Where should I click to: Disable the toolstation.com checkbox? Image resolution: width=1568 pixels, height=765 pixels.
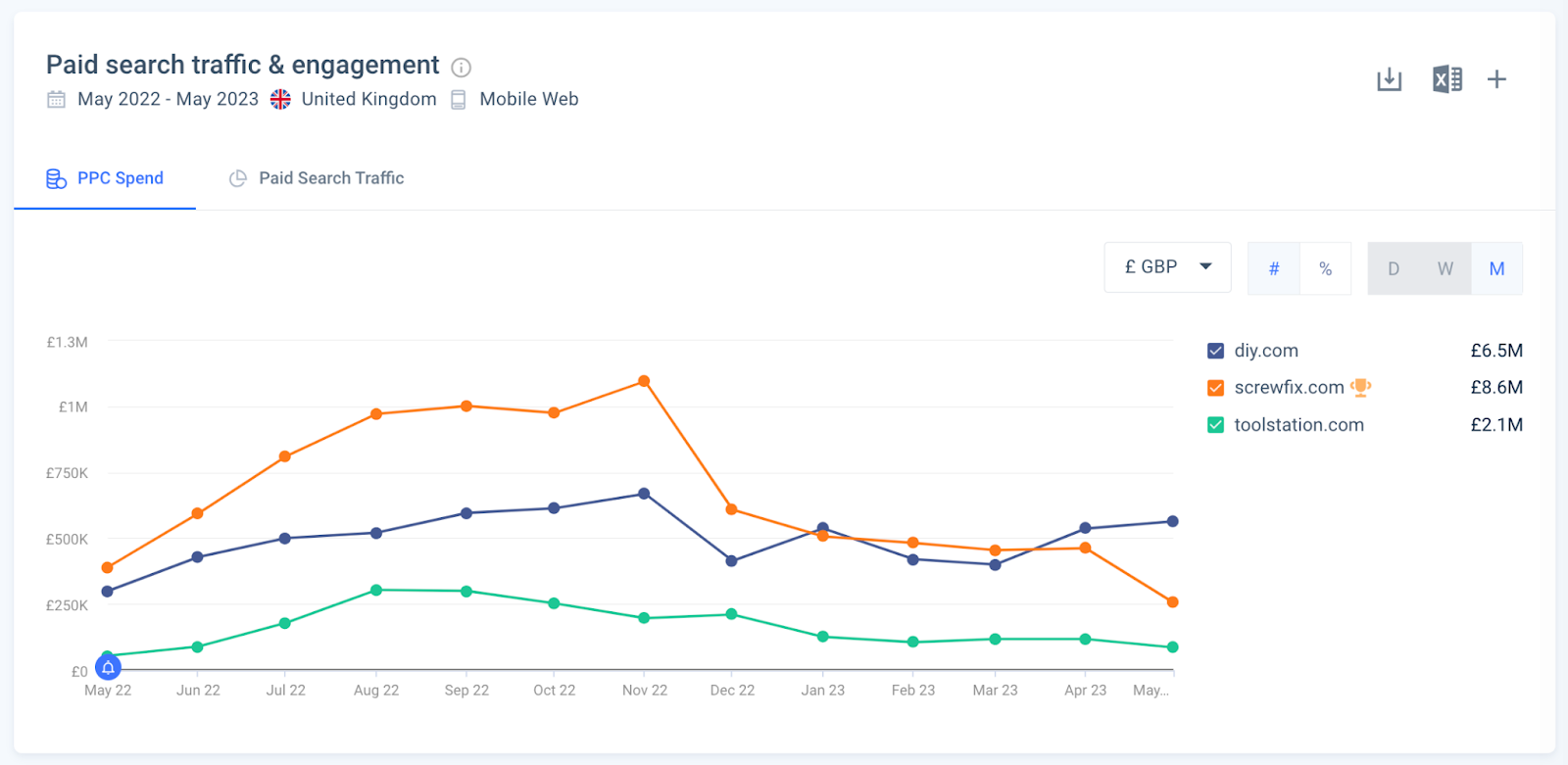click(1216, 425)
